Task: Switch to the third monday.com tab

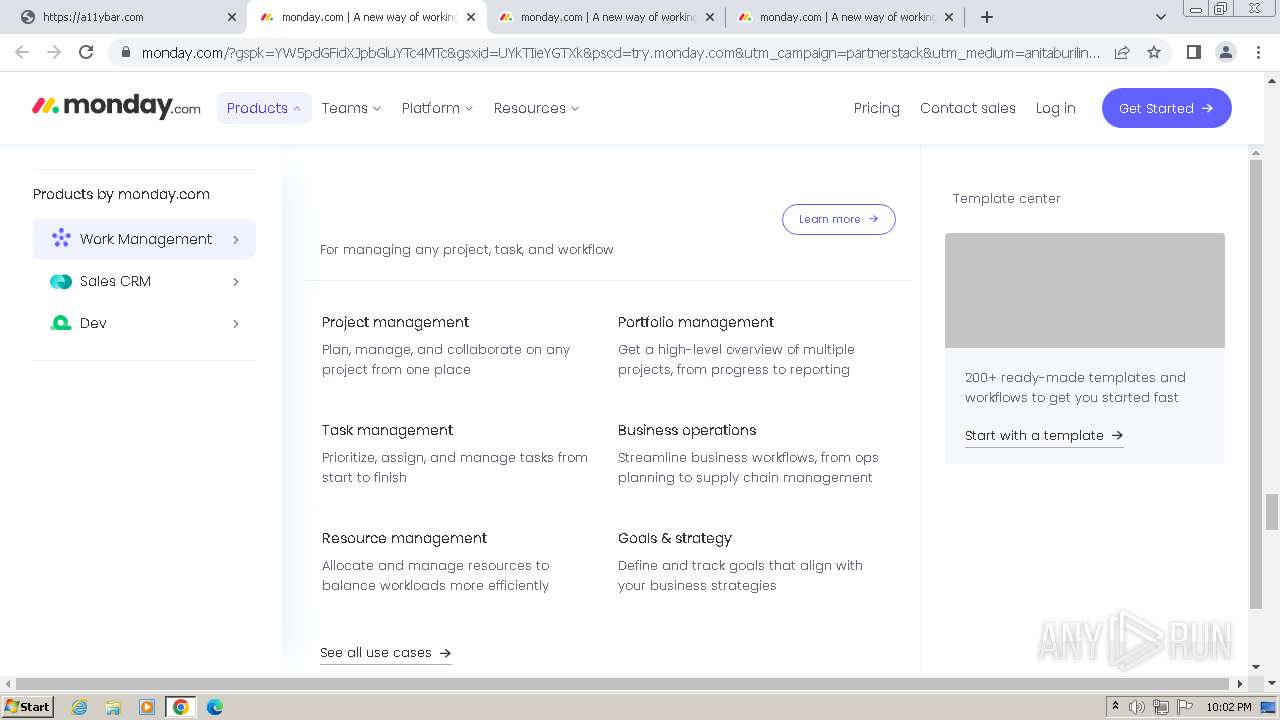Action: pos(606,17)
